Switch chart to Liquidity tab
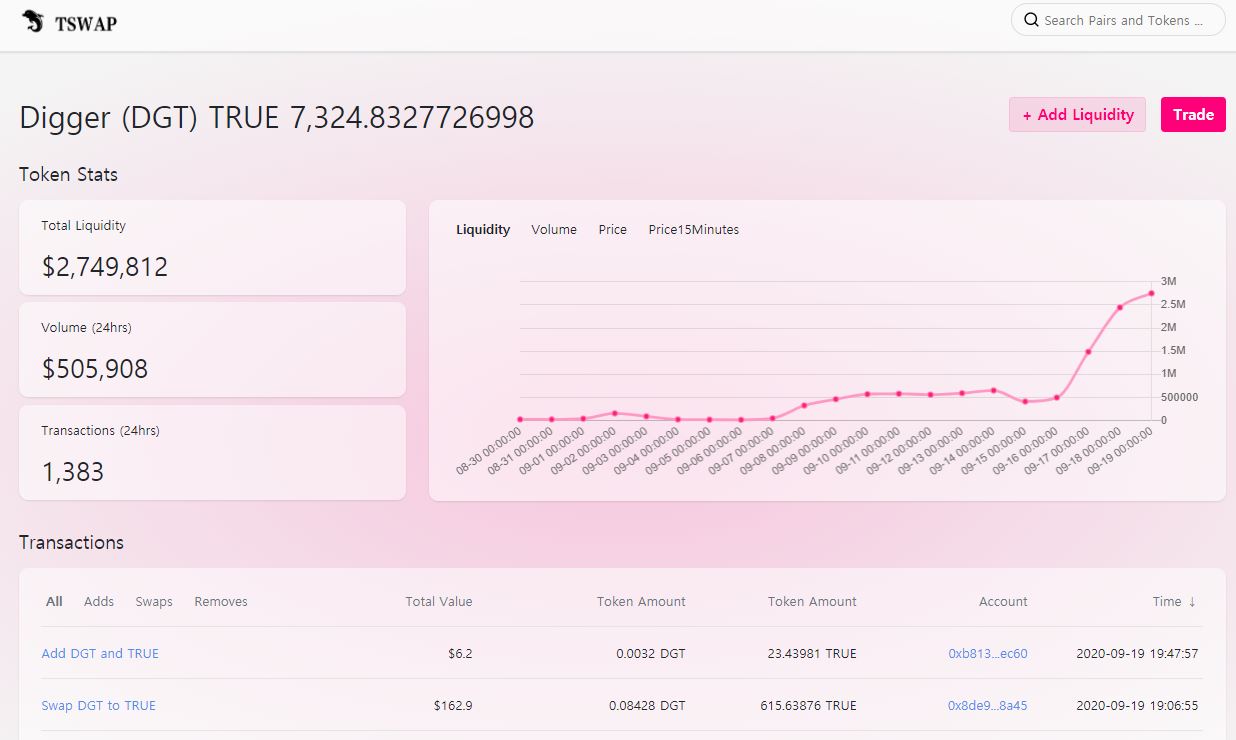Screen dimensions: 1236x740 tap(483, 230)
